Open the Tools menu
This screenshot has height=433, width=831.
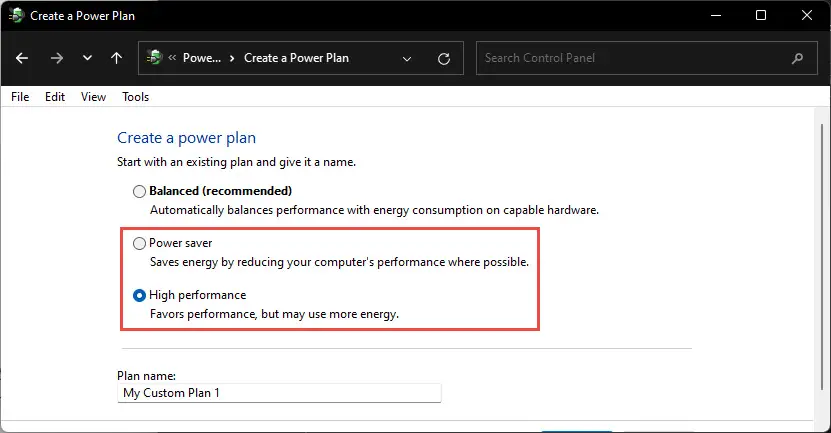point(136,97)
